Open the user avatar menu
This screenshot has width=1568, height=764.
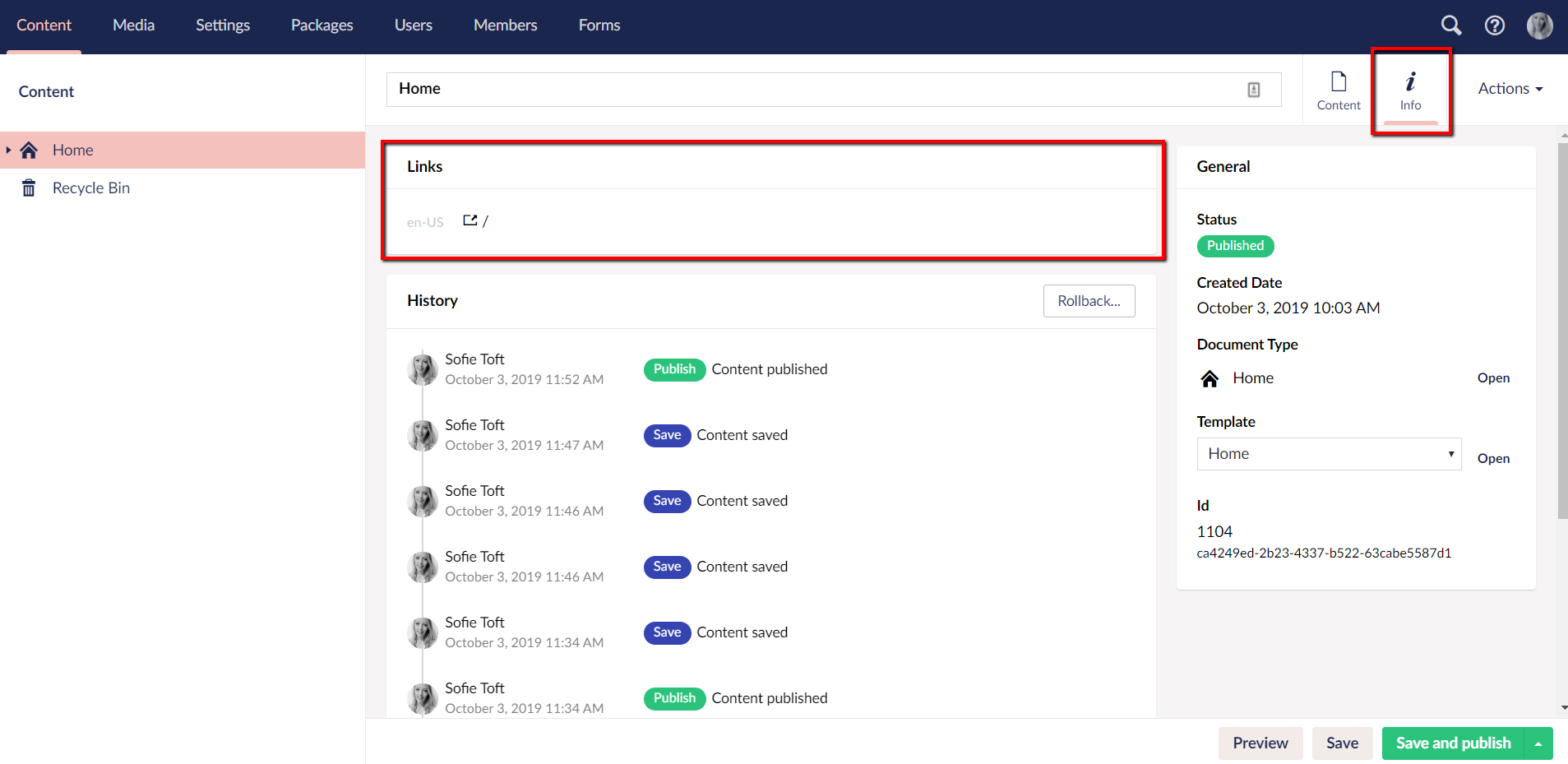coord(1539,25)
